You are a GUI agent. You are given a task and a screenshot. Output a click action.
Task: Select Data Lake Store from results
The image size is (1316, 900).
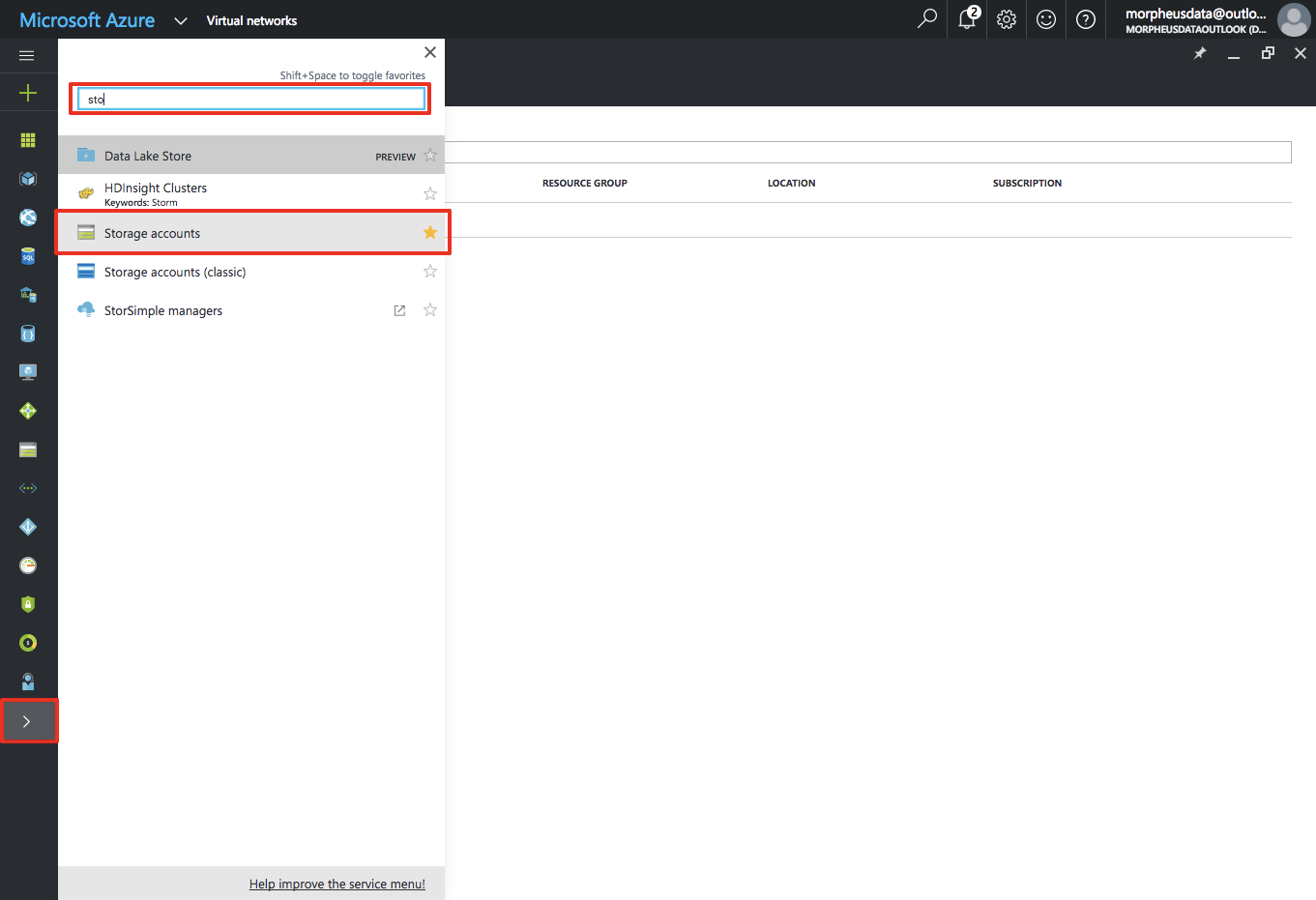tap(251, 156)
